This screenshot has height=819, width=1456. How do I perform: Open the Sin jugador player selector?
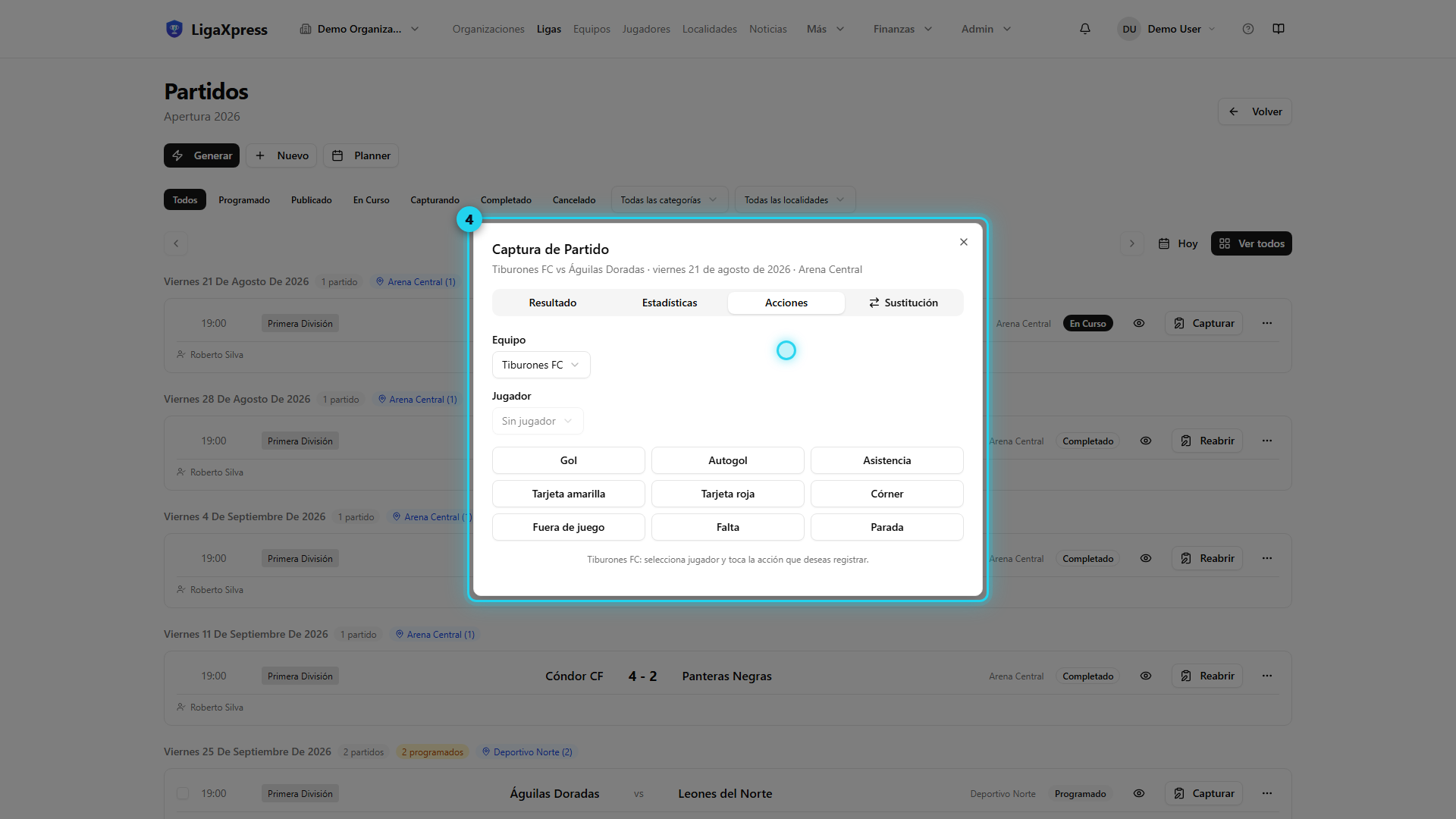coord(538,421)
